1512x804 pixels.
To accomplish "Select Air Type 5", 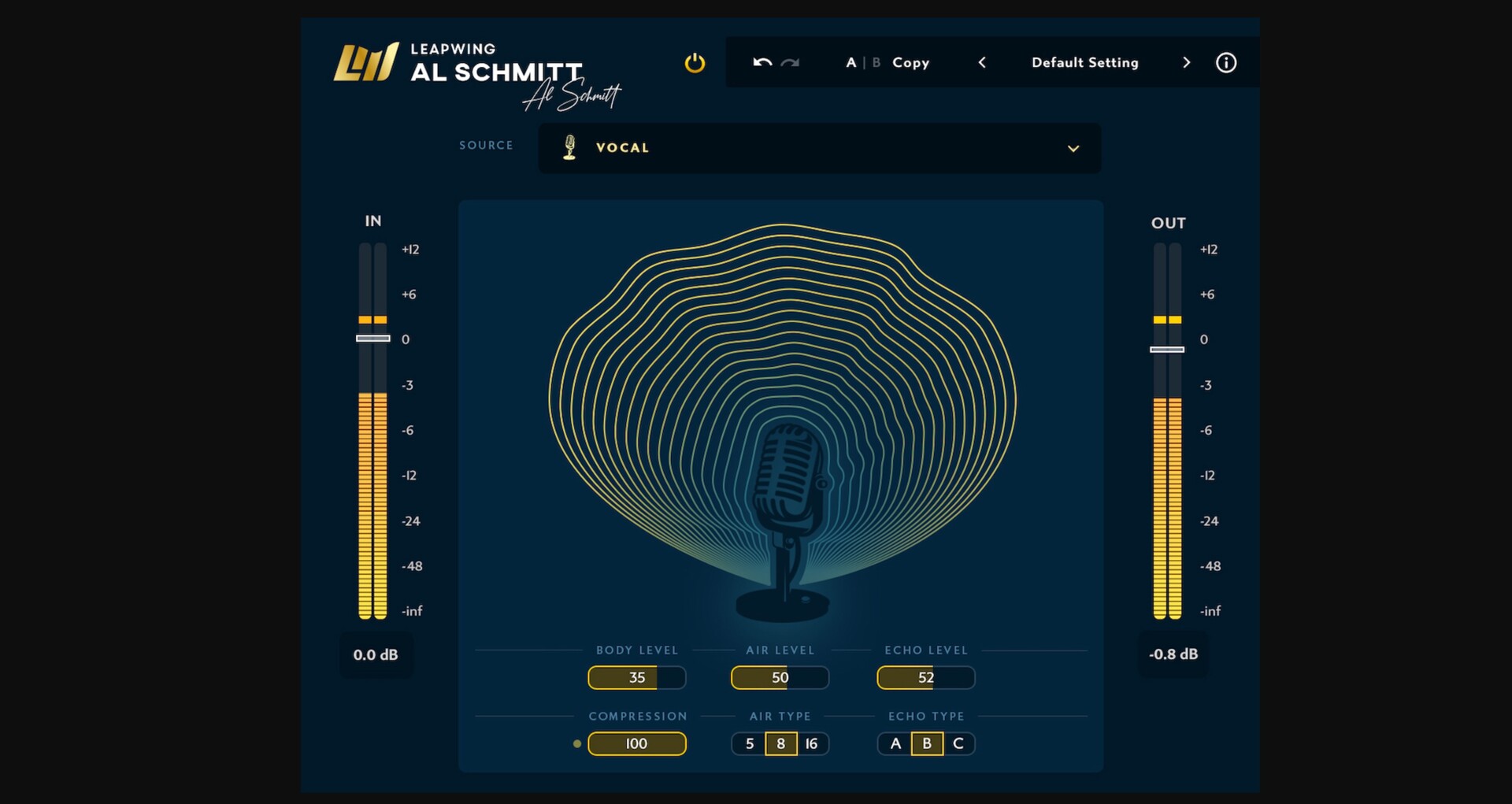I will tap(749, 743).
